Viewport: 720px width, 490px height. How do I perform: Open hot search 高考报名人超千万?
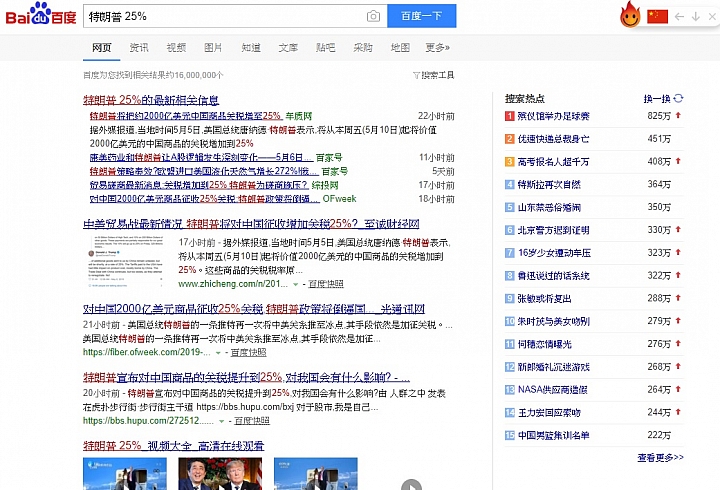pyautogui.click(x=553, y=162)
